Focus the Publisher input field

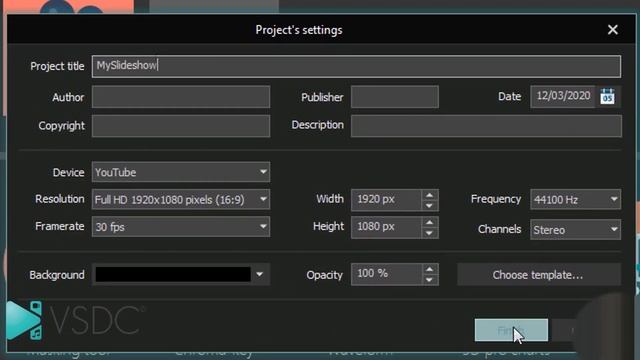[395, 97]
